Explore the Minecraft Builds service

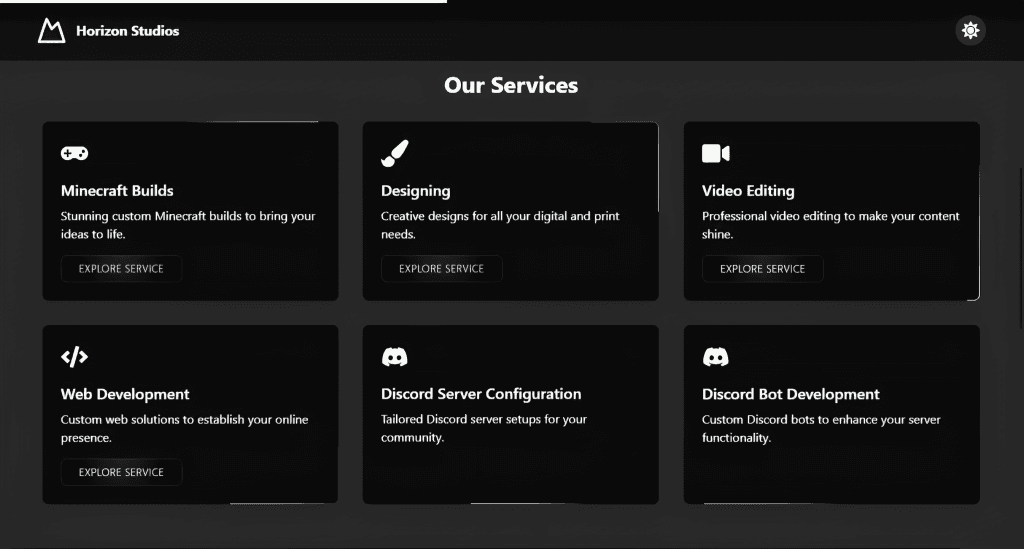121,268
